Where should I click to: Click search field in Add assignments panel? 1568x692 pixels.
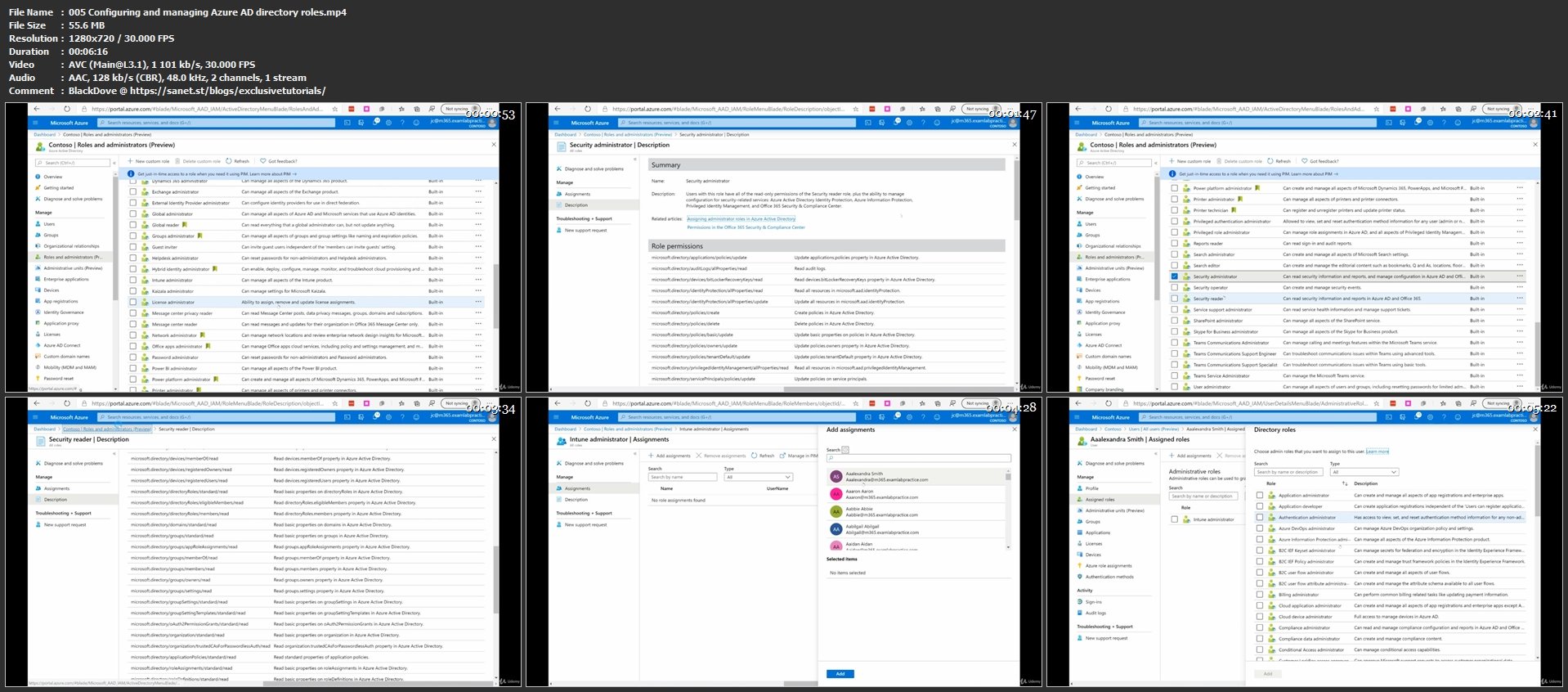[918, 458]
